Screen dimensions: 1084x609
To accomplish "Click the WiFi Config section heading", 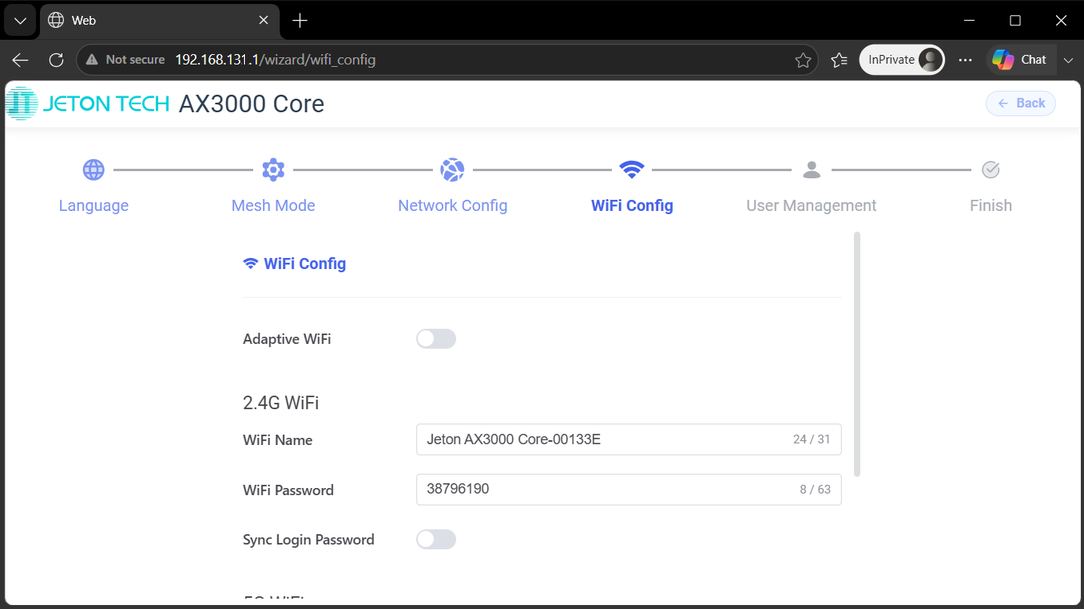I will tap(295, 263).
